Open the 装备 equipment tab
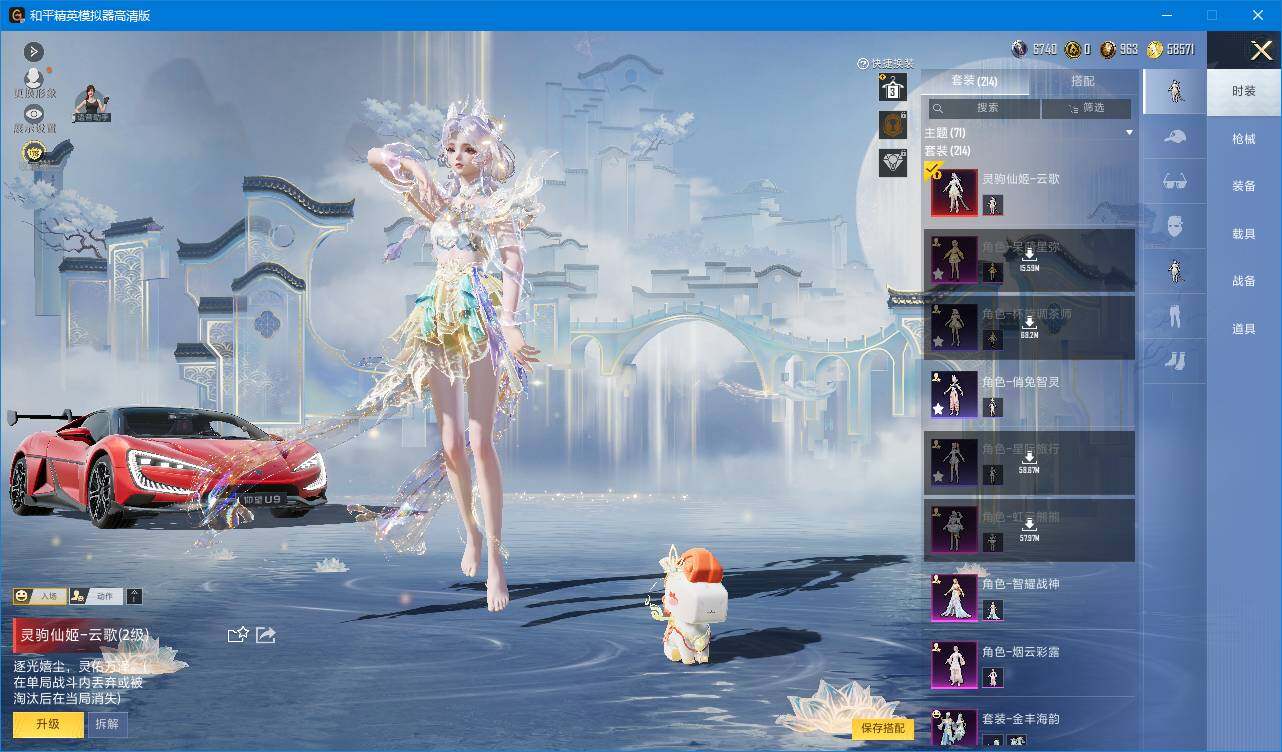This screenshot has width=1282, height=752. (1244, 186)
